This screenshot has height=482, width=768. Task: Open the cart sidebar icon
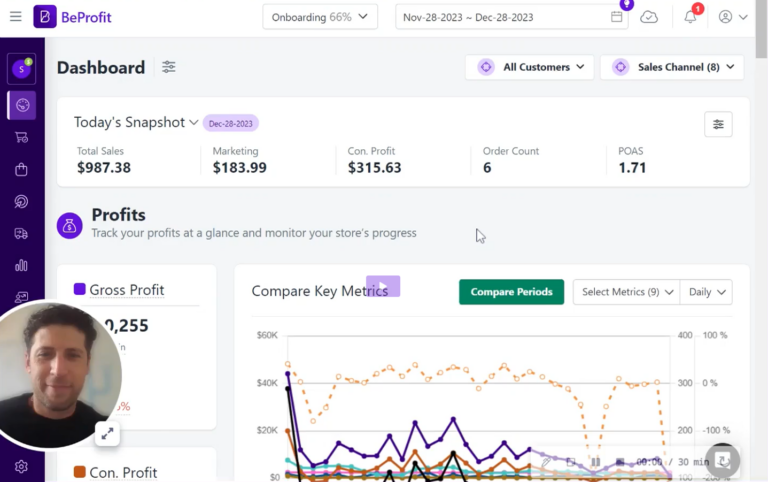pyautogui.click(x=21, y=138)
